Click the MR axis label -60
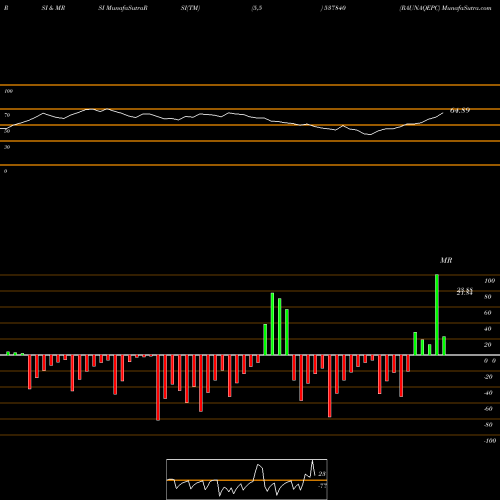This screenshot has width=500, height=500. click(488, 409)
